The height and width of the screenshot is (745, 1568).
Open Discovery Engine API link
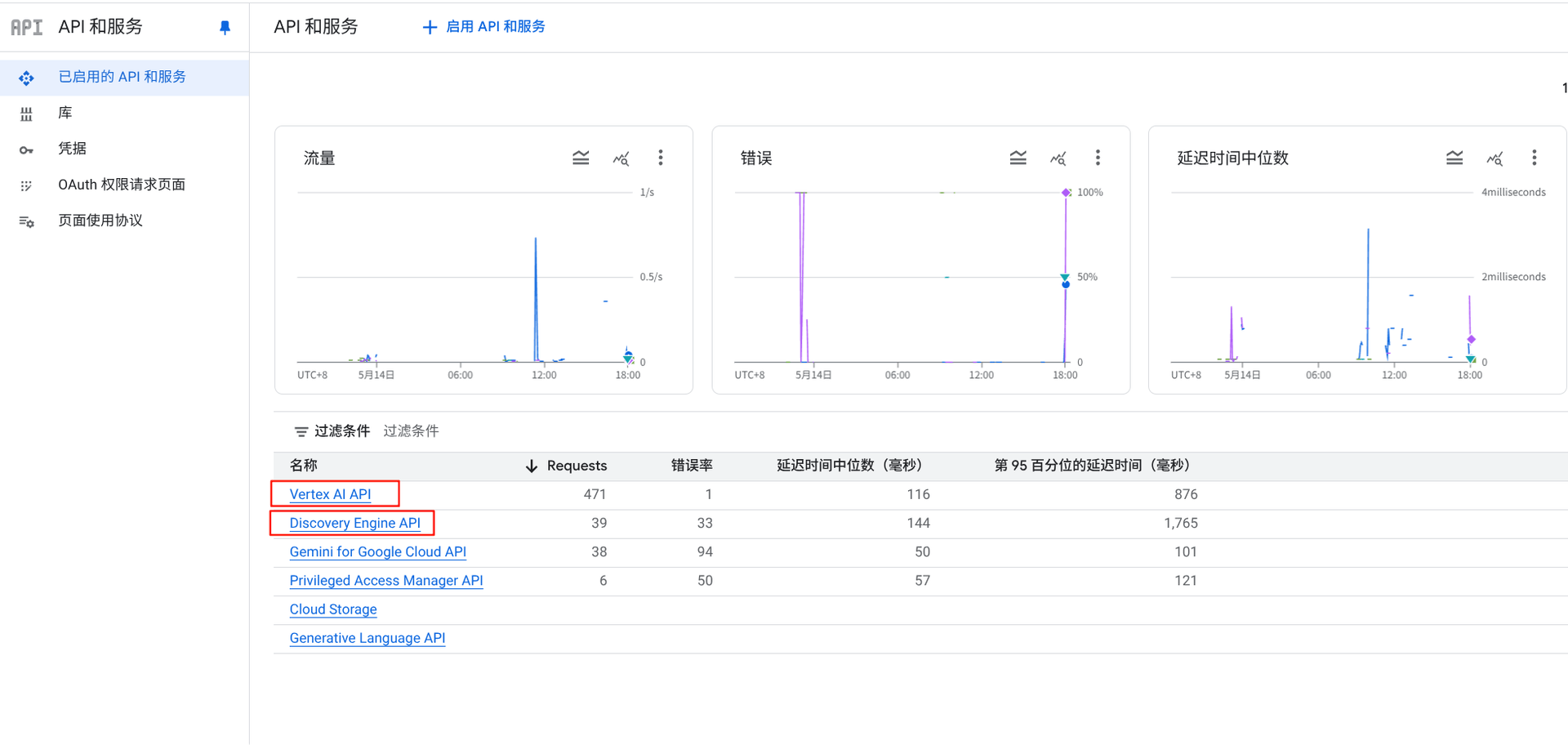(354, 523)
